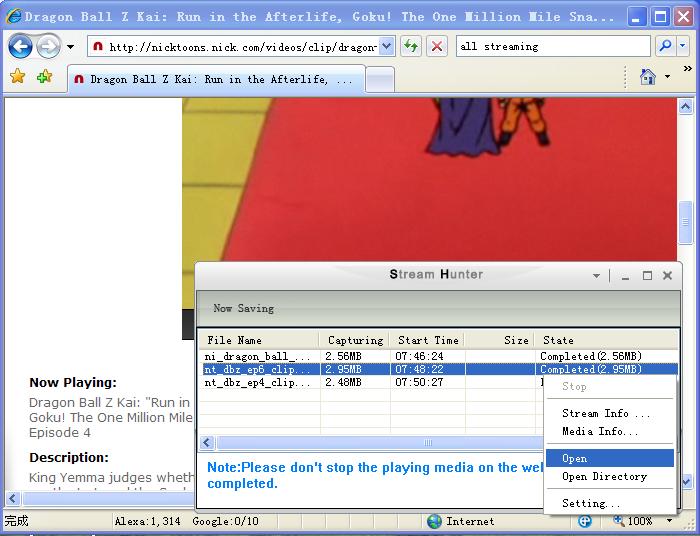Screen dimensions: 700x536
Task: Click the 07:46:24 start time
Action: coord(419,356)
